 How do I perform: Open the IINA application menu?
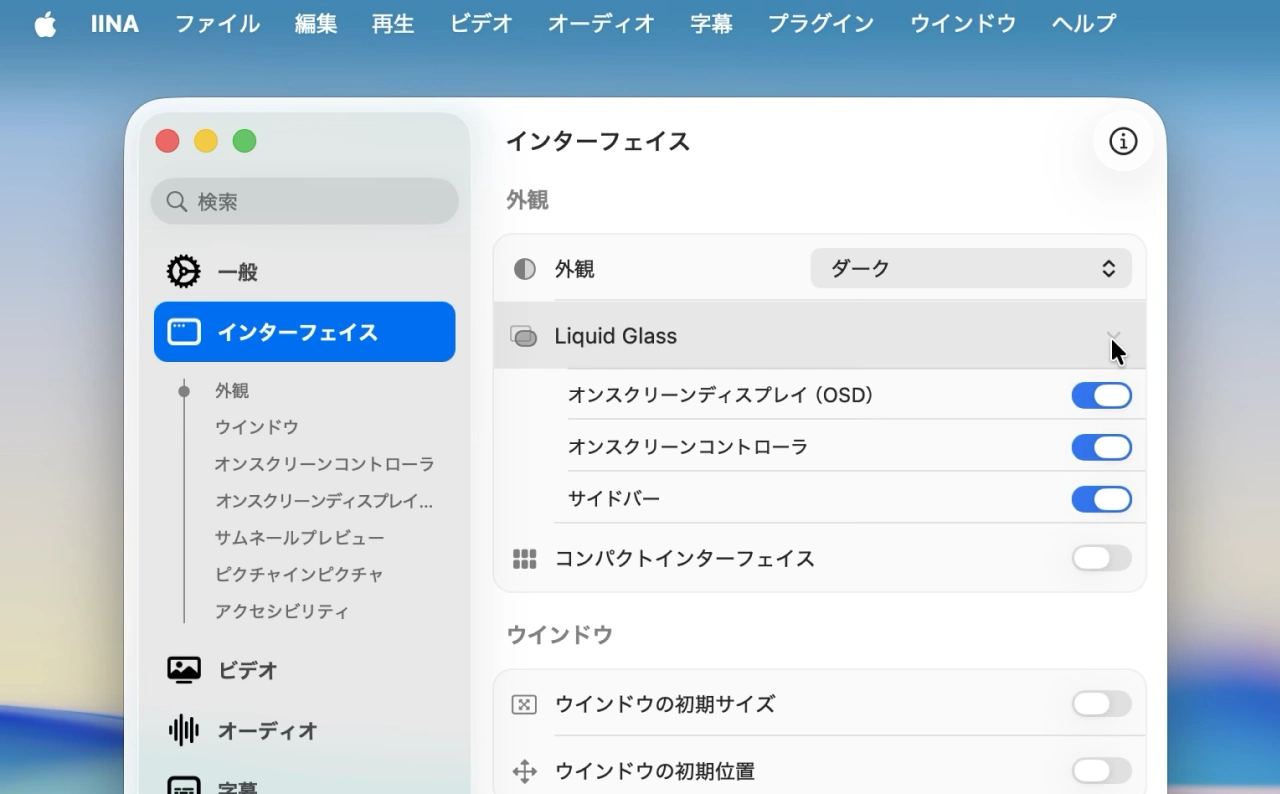[x=115, y=24]
